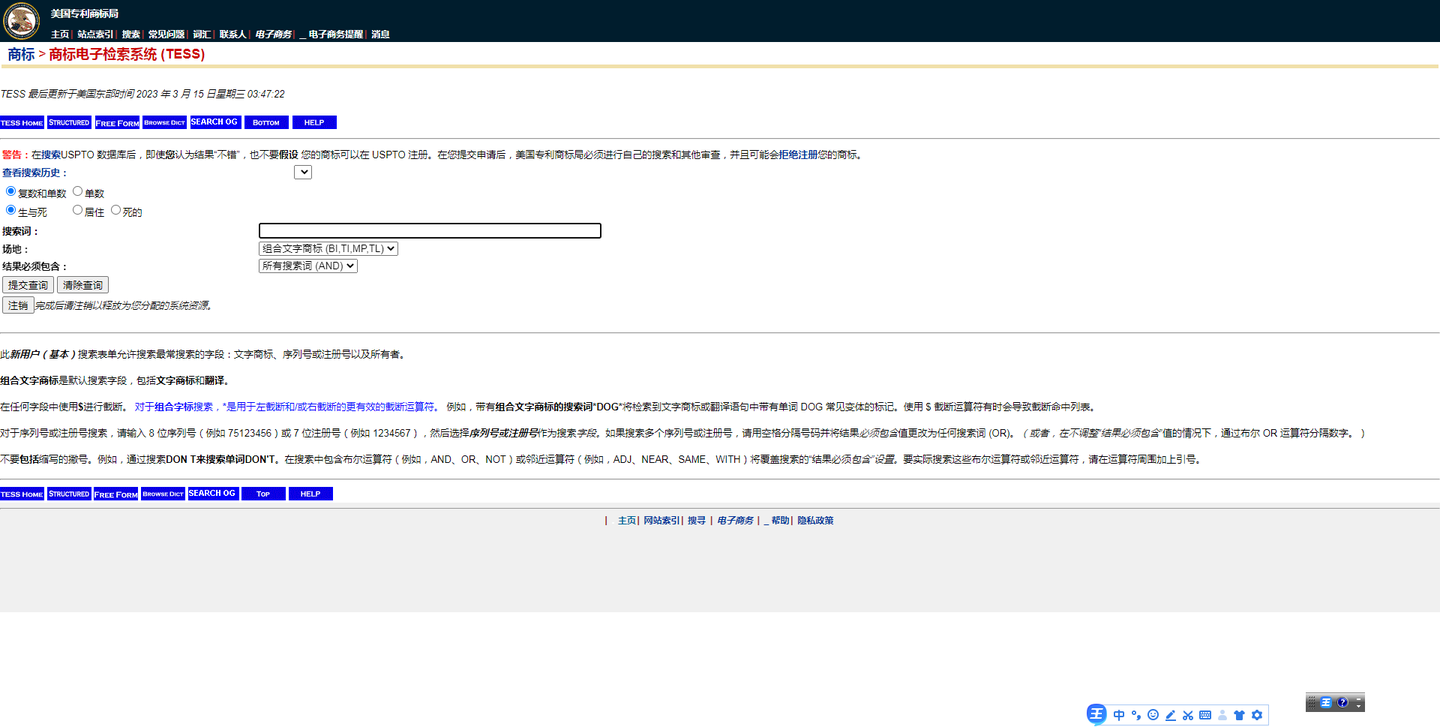Open the IME emoji smiley icon
This screenshot has height=727, width=1440.
click(1153, 715)
